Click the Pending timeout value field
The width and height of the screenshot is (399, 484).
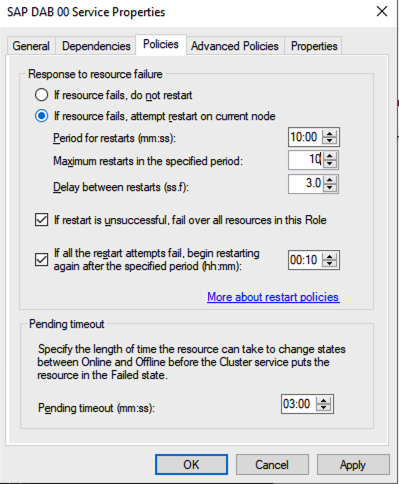tap(299, 404)
